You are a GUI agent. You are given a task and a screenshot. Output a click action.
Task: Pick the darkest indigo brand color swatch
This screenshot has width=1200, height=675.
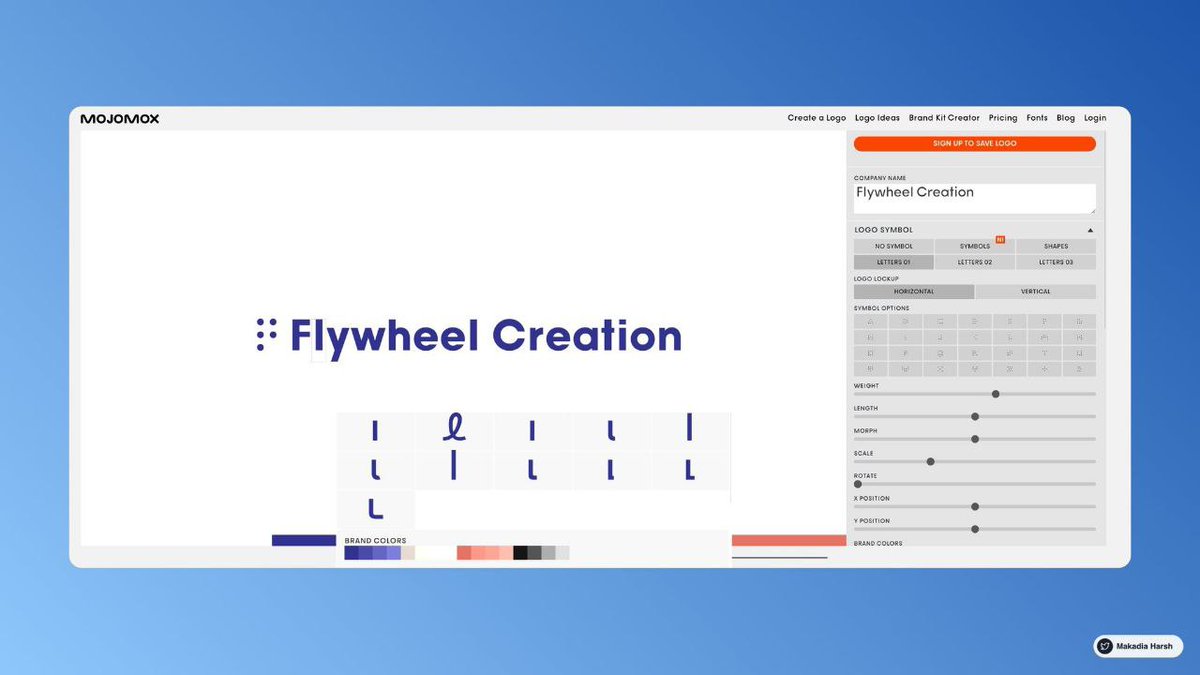pos(351,553)
